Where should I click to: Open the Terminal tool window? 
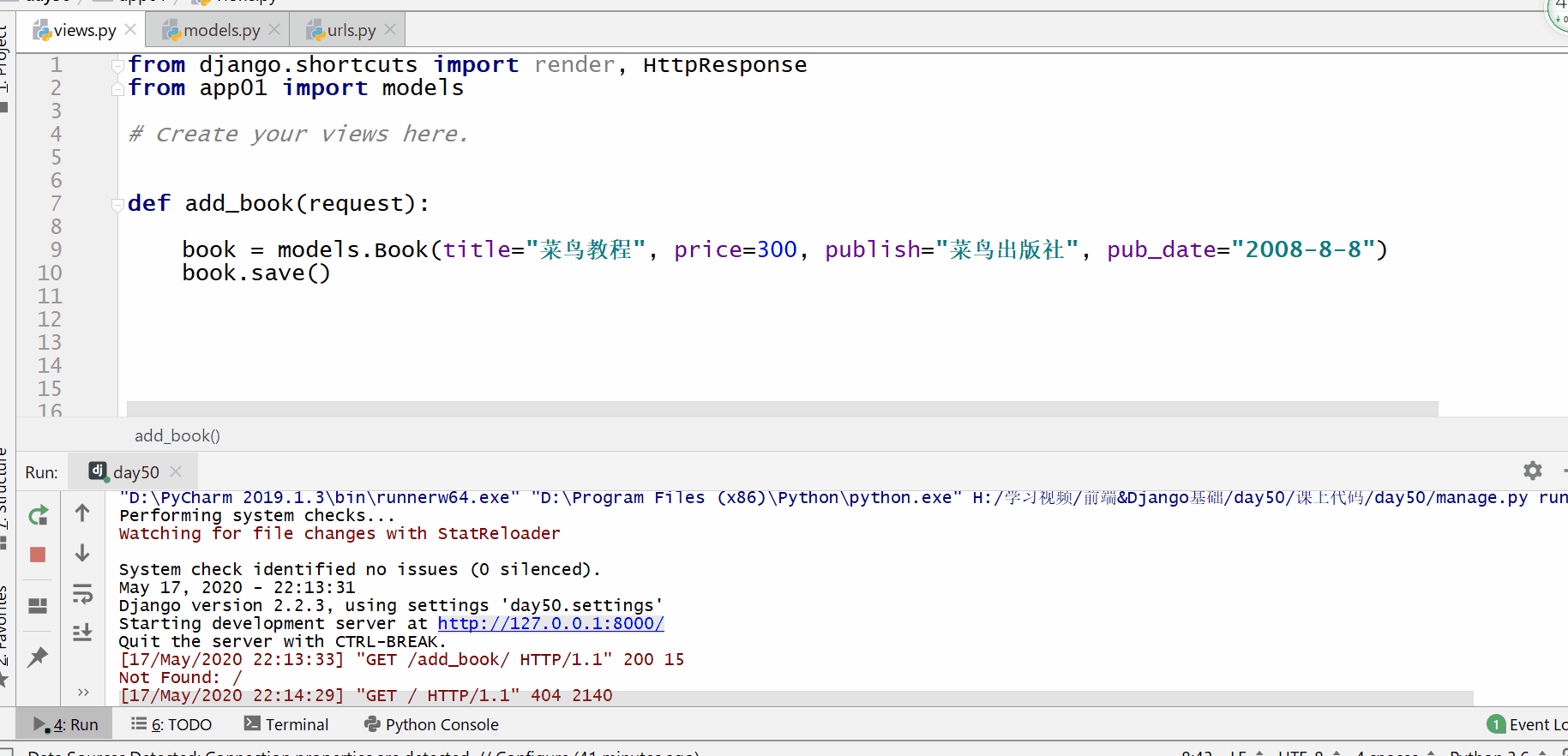pyautogui.click(x=286, y=724)
